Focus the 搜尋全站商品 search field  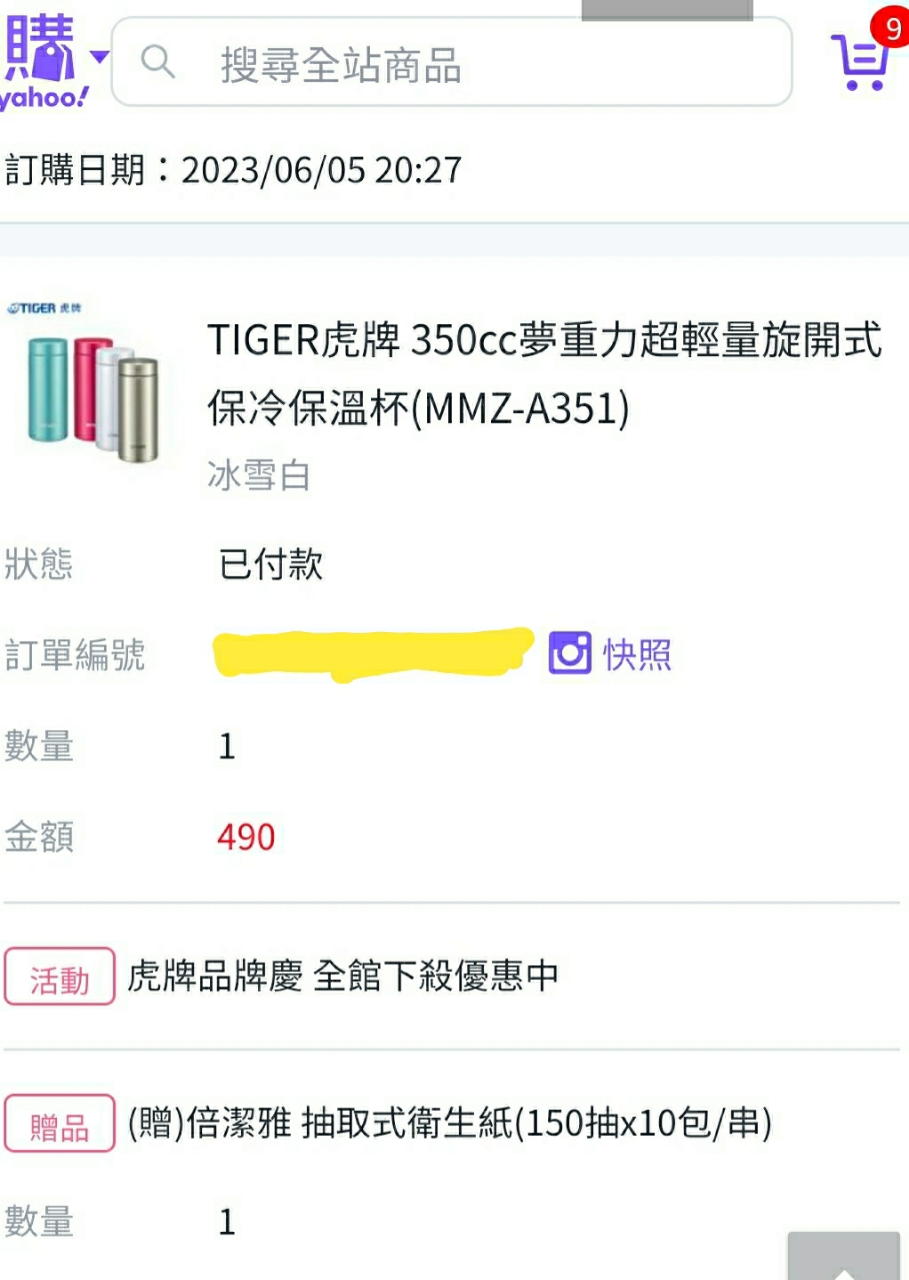451,62
